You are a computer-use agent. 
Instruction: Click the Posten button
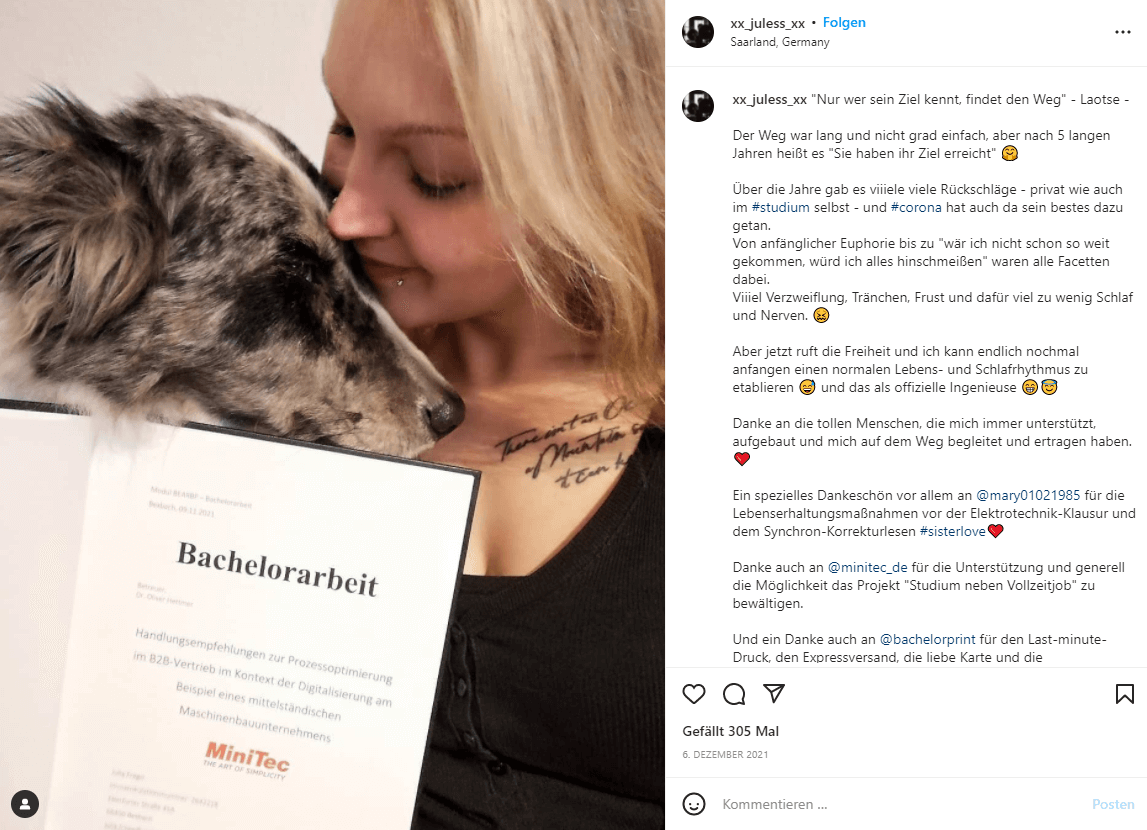(1113, 804)
